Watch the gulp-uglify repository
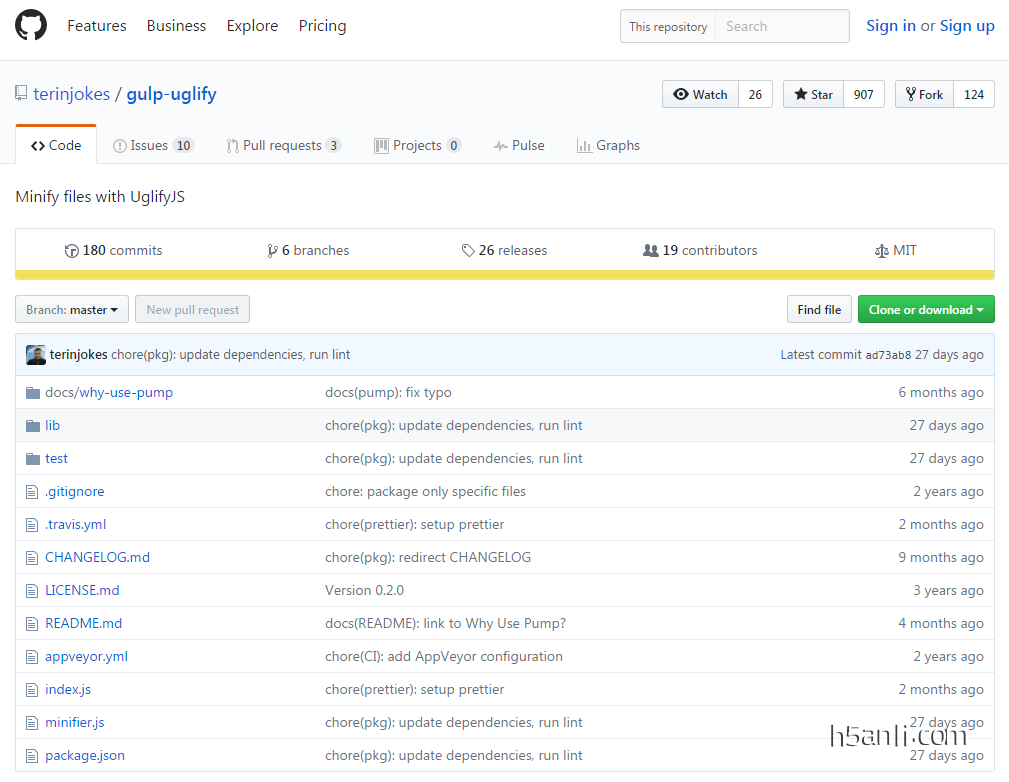Viewport: 1009px width, 782px height. (700, 95)
